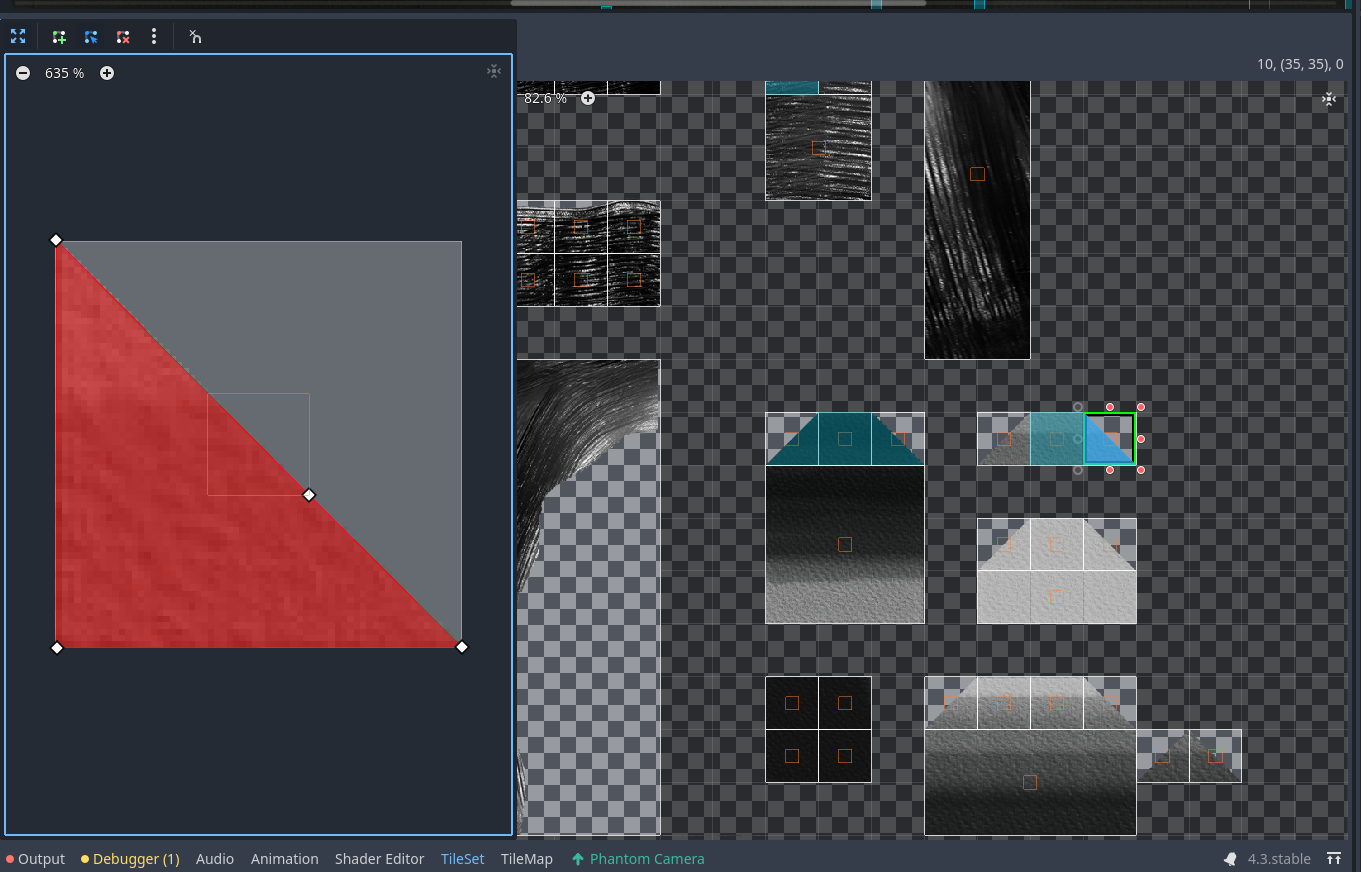Open the polygon editor three-dots options menu
Image resolution: width=1361 pixels, height=872 pixels.
[154, 37]
